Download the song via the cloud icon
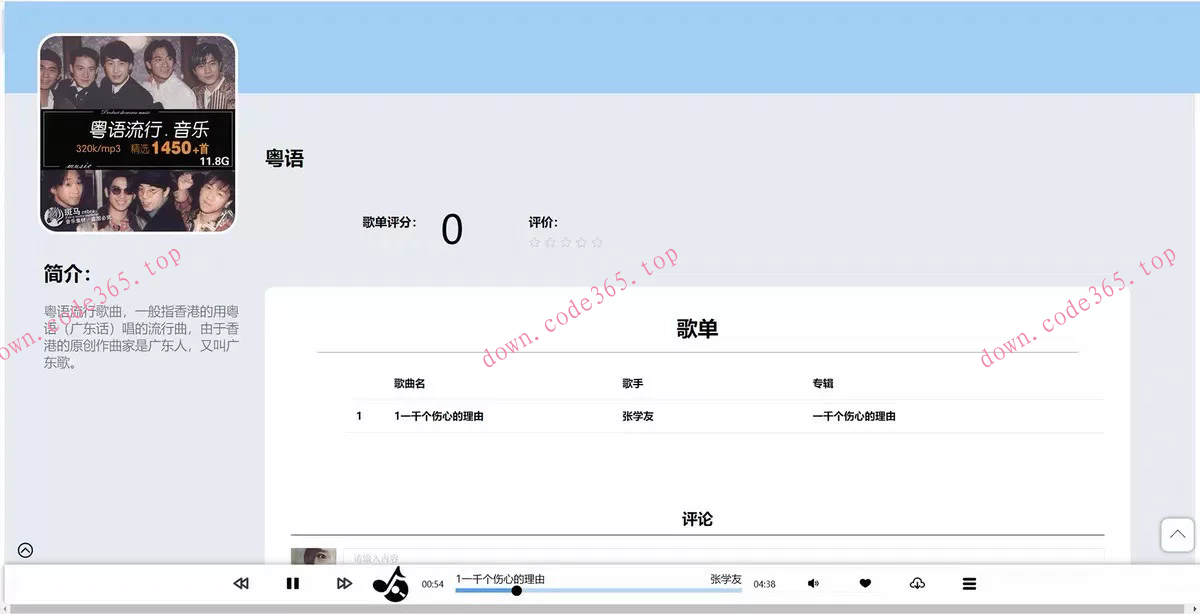Viewport: 1200px width, 614px height. (917, 583)
